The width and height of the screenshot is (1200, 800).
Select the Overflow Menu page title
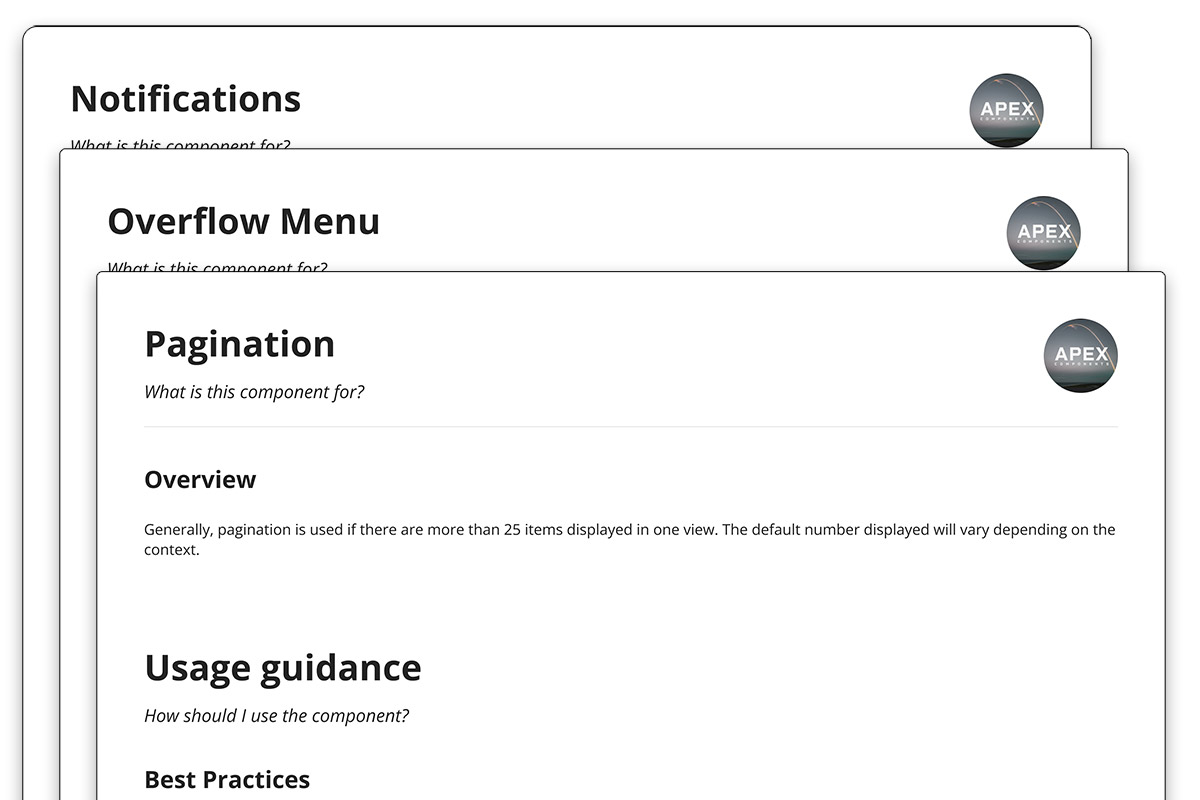pos(243,221)
